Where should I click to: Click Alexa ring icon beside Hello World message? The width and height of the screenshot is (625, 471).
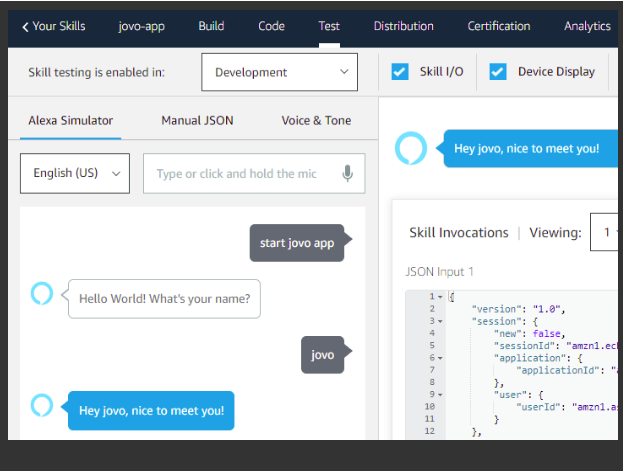coord(42,293)
